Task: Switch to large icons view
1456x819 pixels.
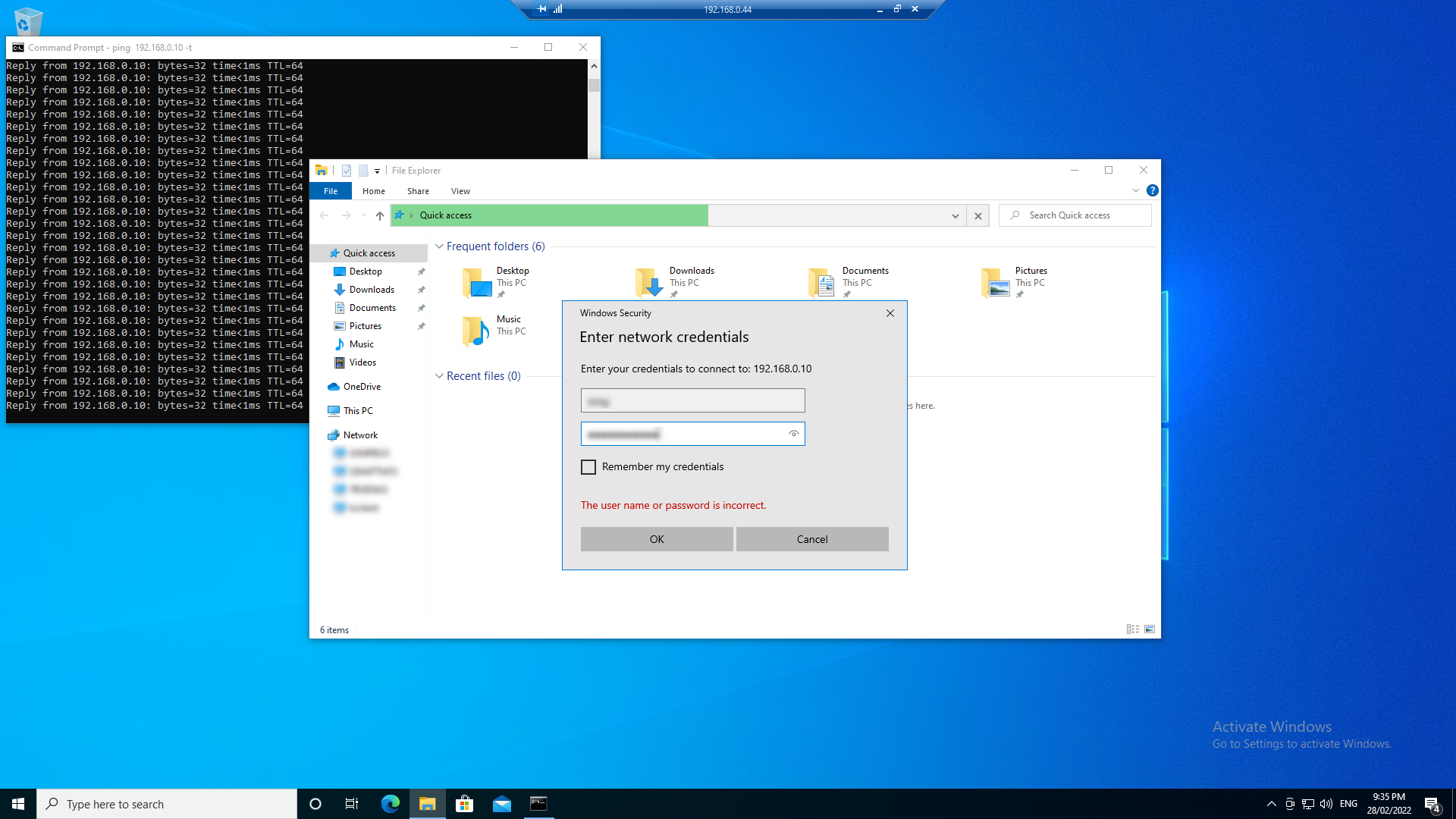Action: point(1150,629)
